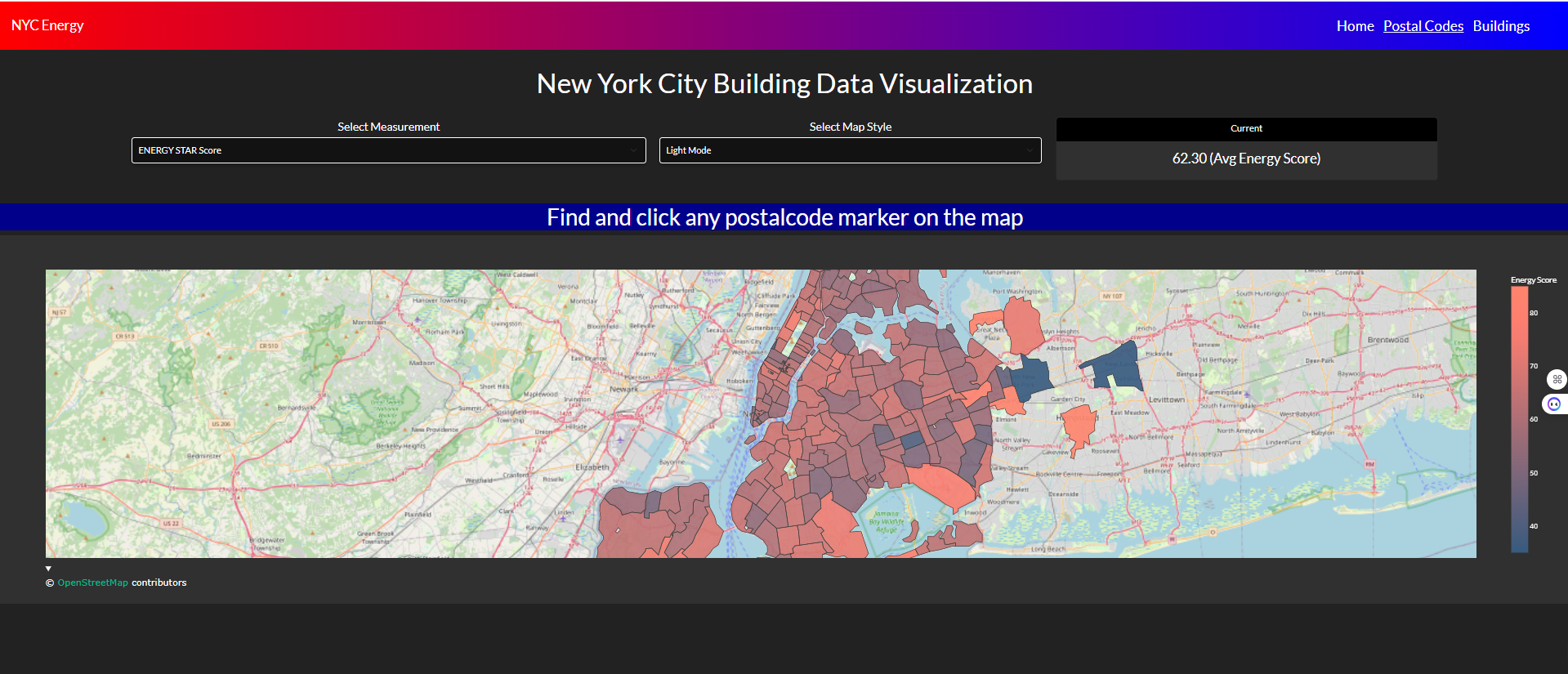
Task: Go to the Home page
Action: pyautogui.click(x=1355, y=26)
